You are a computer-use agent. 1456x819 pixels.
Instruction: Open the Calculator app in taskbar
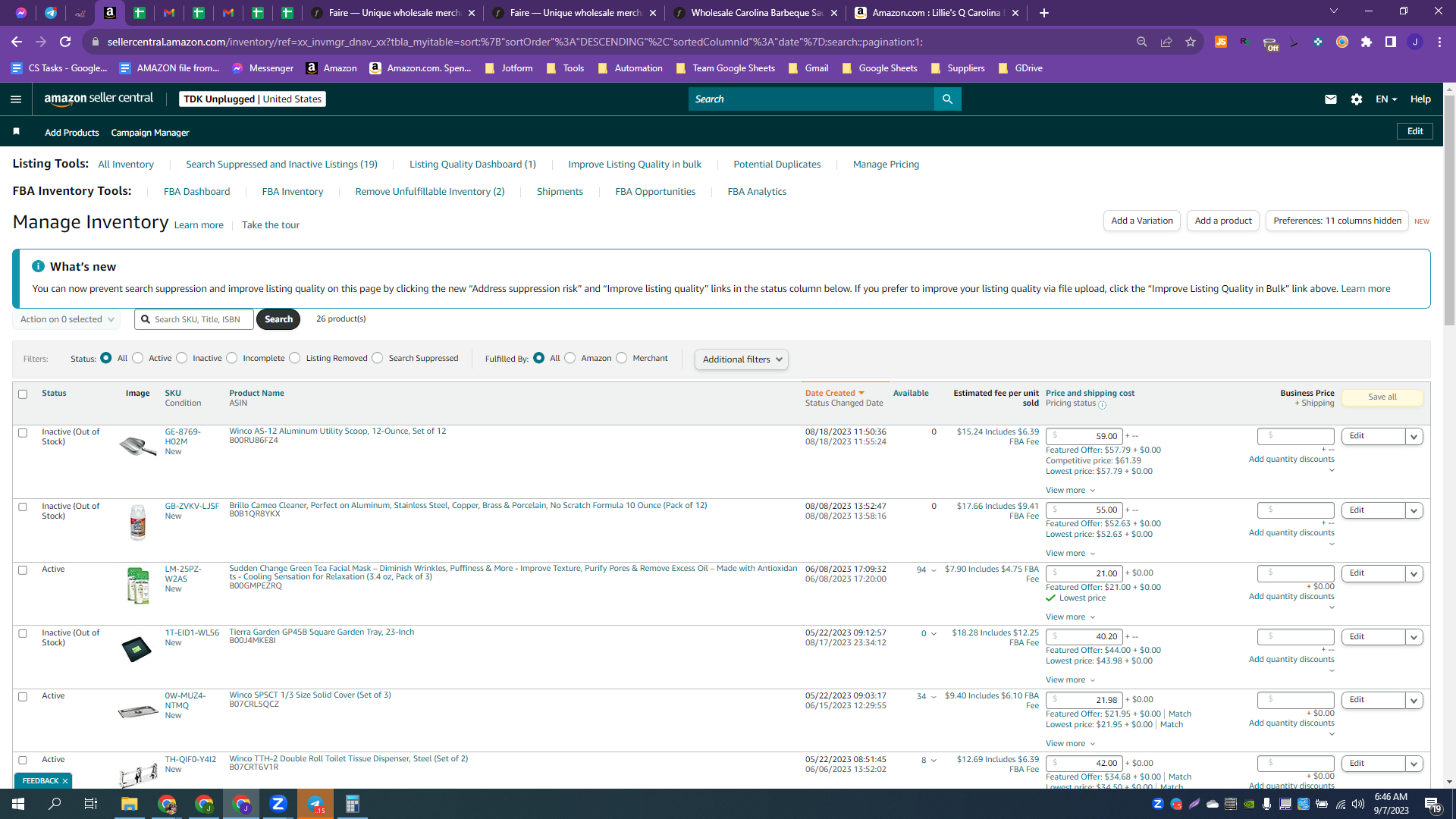click(352, 804)
